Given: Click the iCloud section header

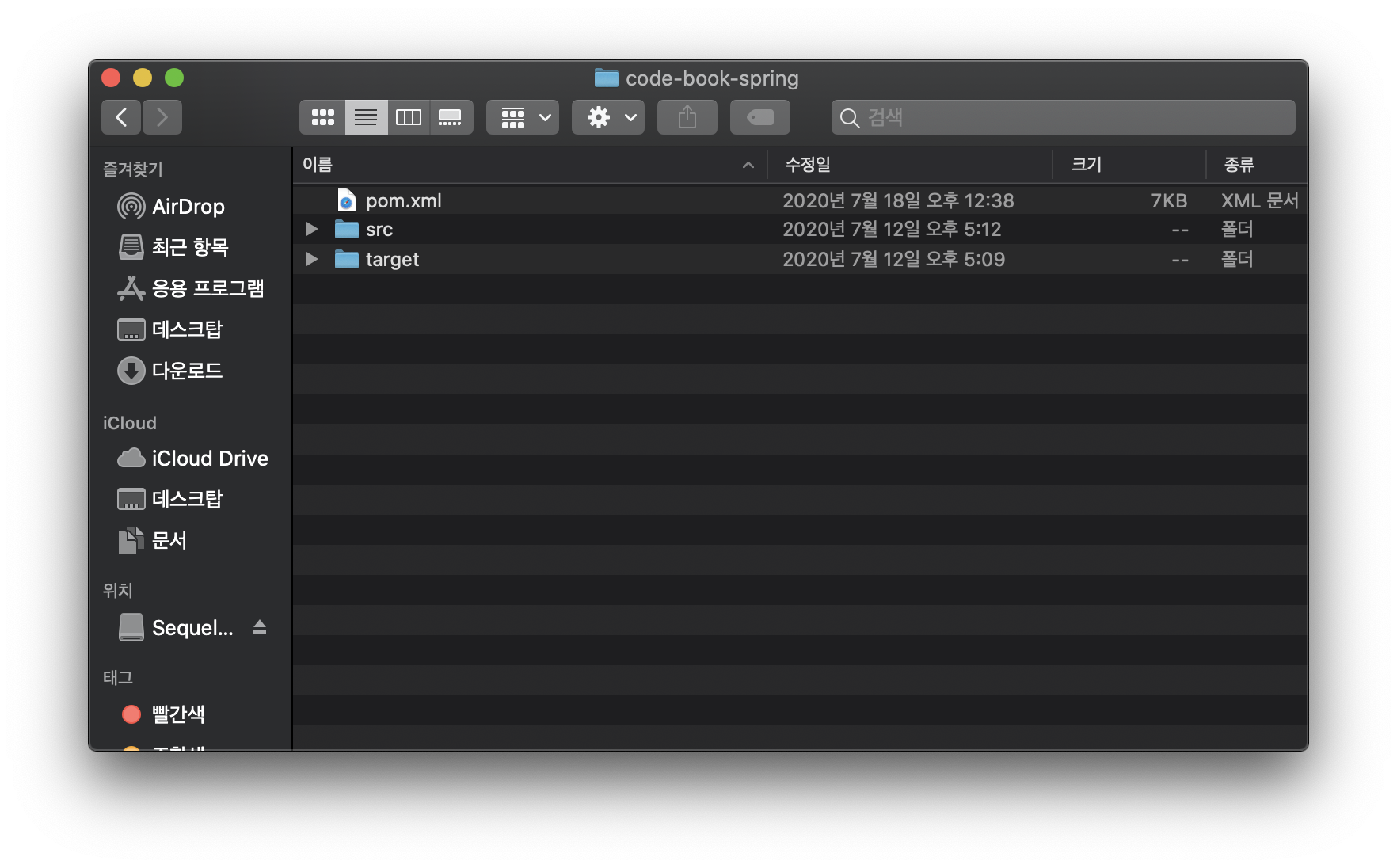Looking at the screenshot, I should point(130,423).
